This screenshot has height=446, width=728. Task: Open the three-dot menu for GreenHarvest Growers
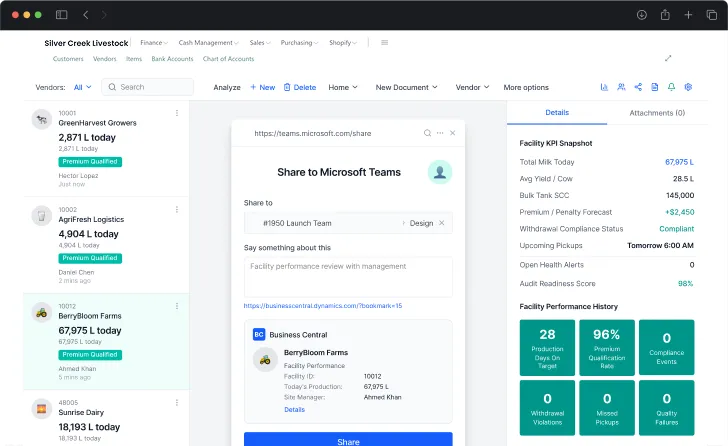pyautogui.click(x=177, y=113)
